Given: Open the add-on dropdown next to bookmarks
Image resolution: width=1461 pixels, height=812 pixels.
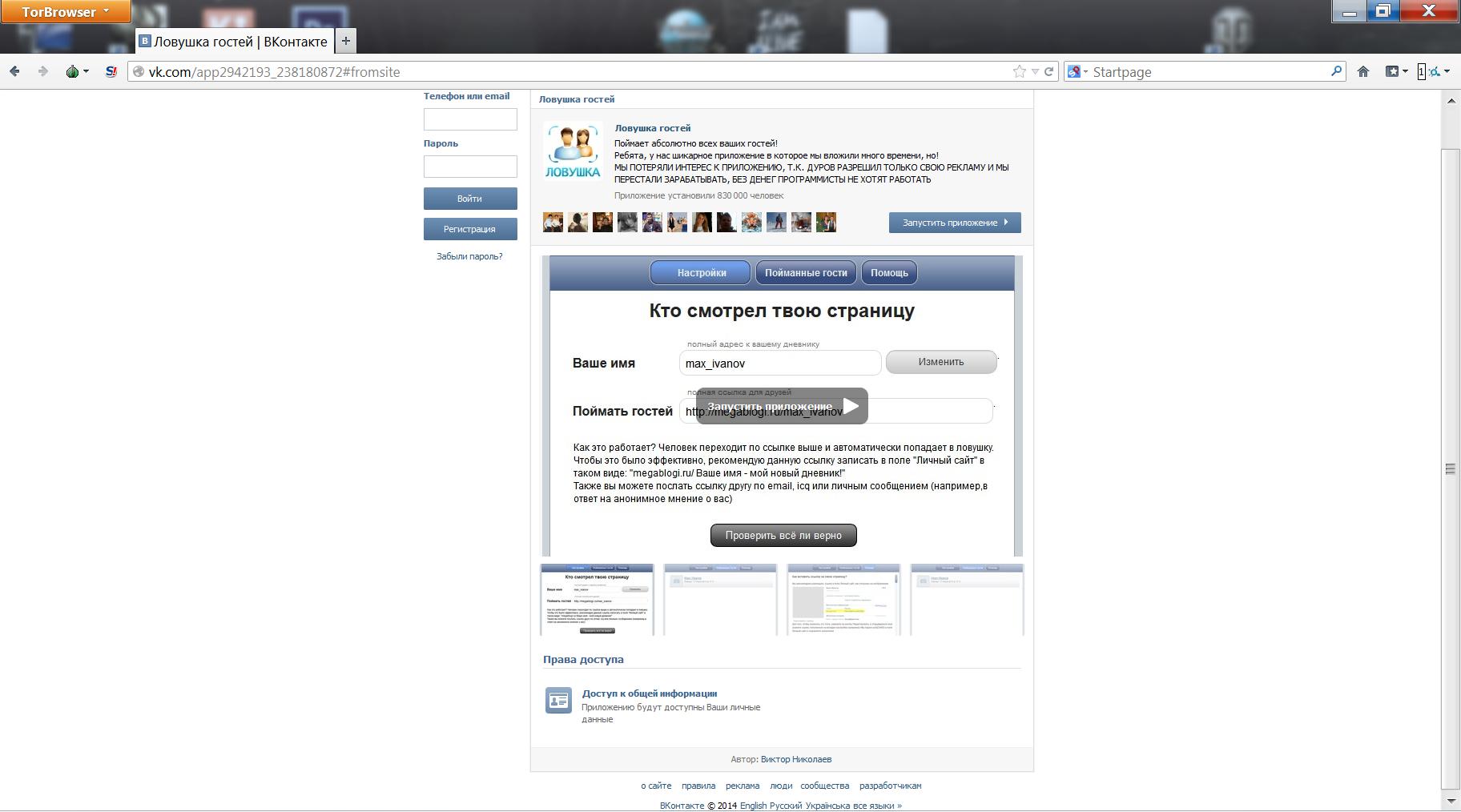Looking at the screenshot, I should (x=1434, y=71).
